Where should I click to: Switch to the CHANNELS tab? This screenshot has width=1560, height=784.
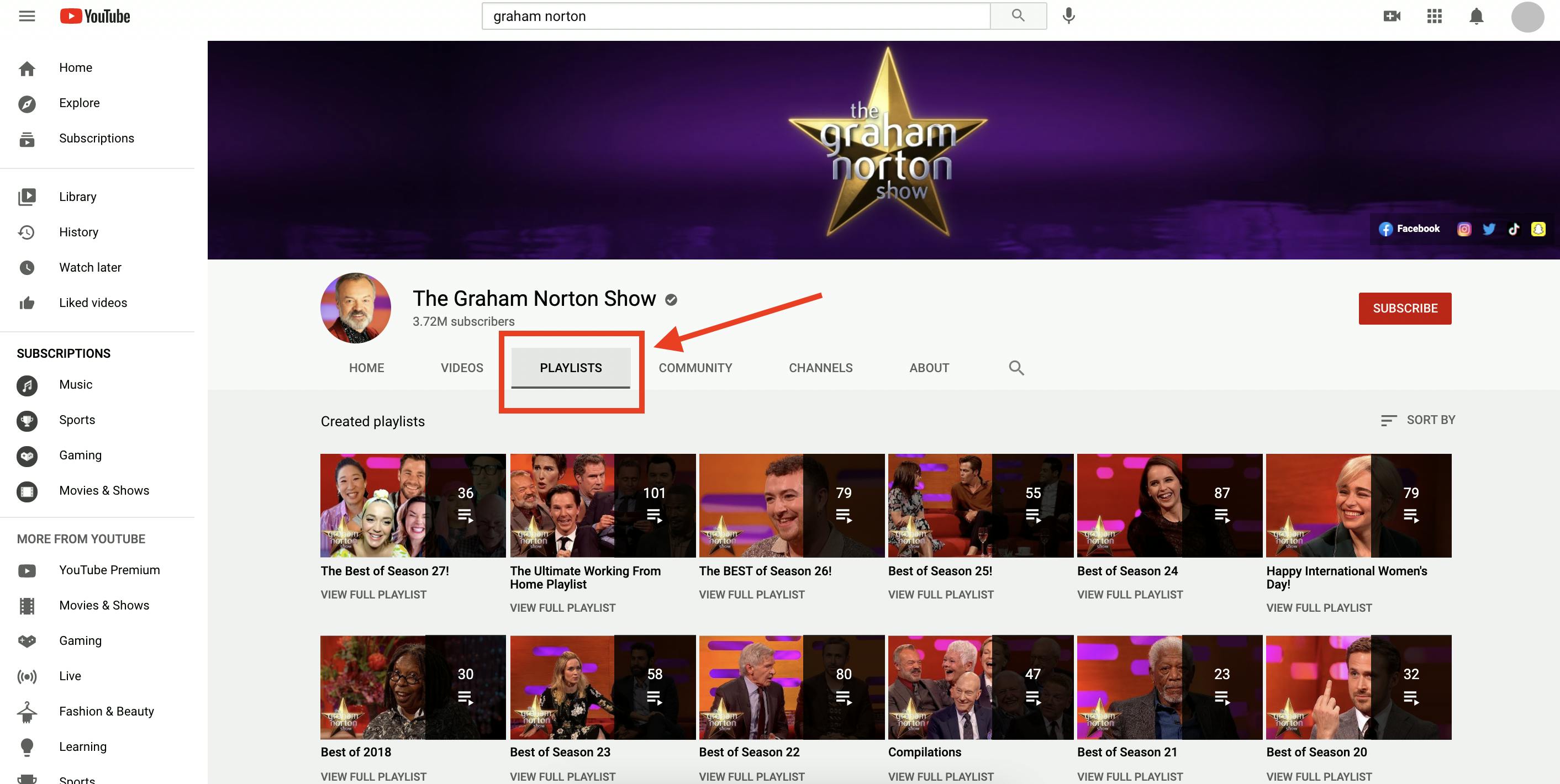point(820,368)
